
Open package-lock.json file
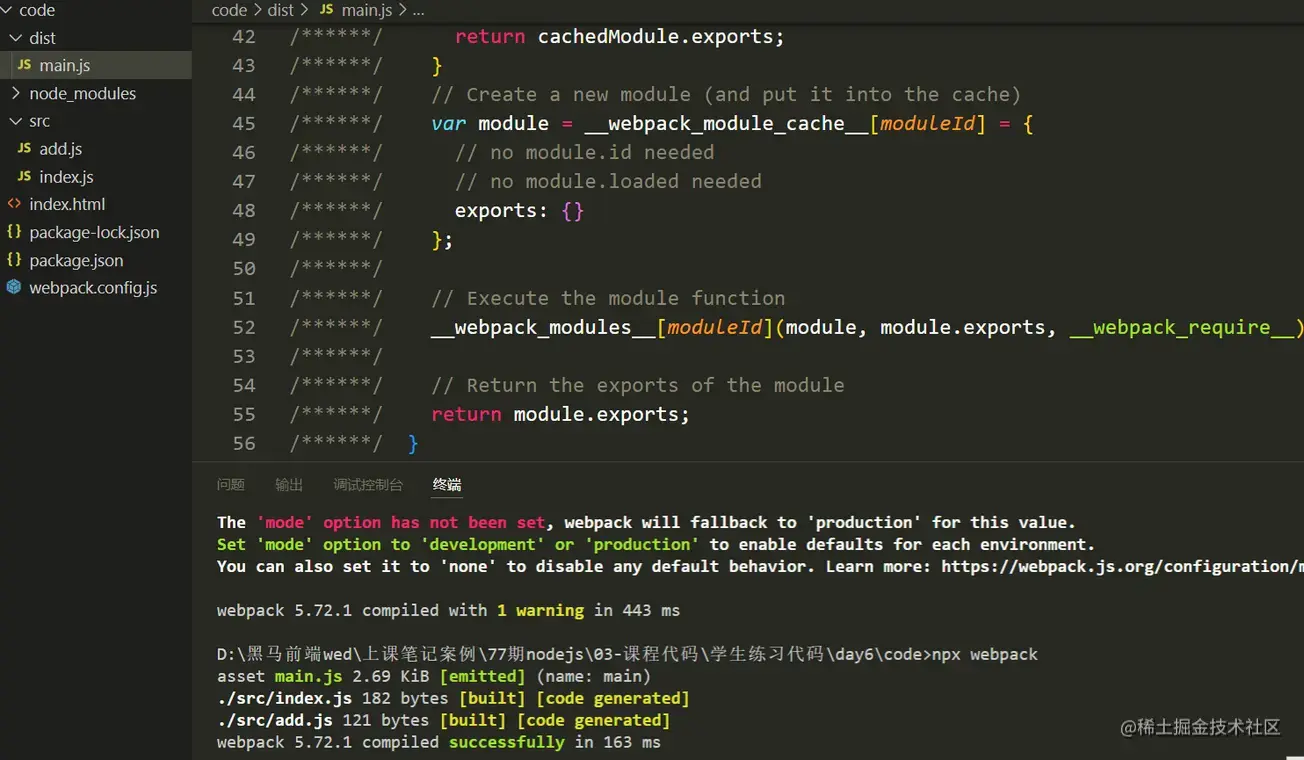click(x=95, y=232)
